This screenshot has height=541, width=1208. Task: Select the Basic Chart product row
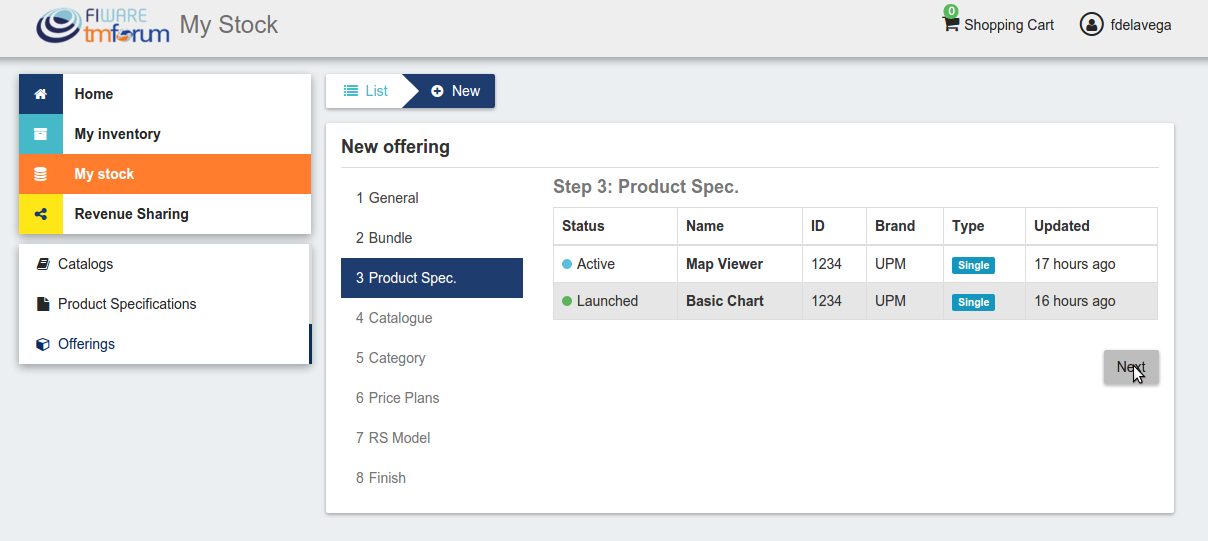click(855, 301)
